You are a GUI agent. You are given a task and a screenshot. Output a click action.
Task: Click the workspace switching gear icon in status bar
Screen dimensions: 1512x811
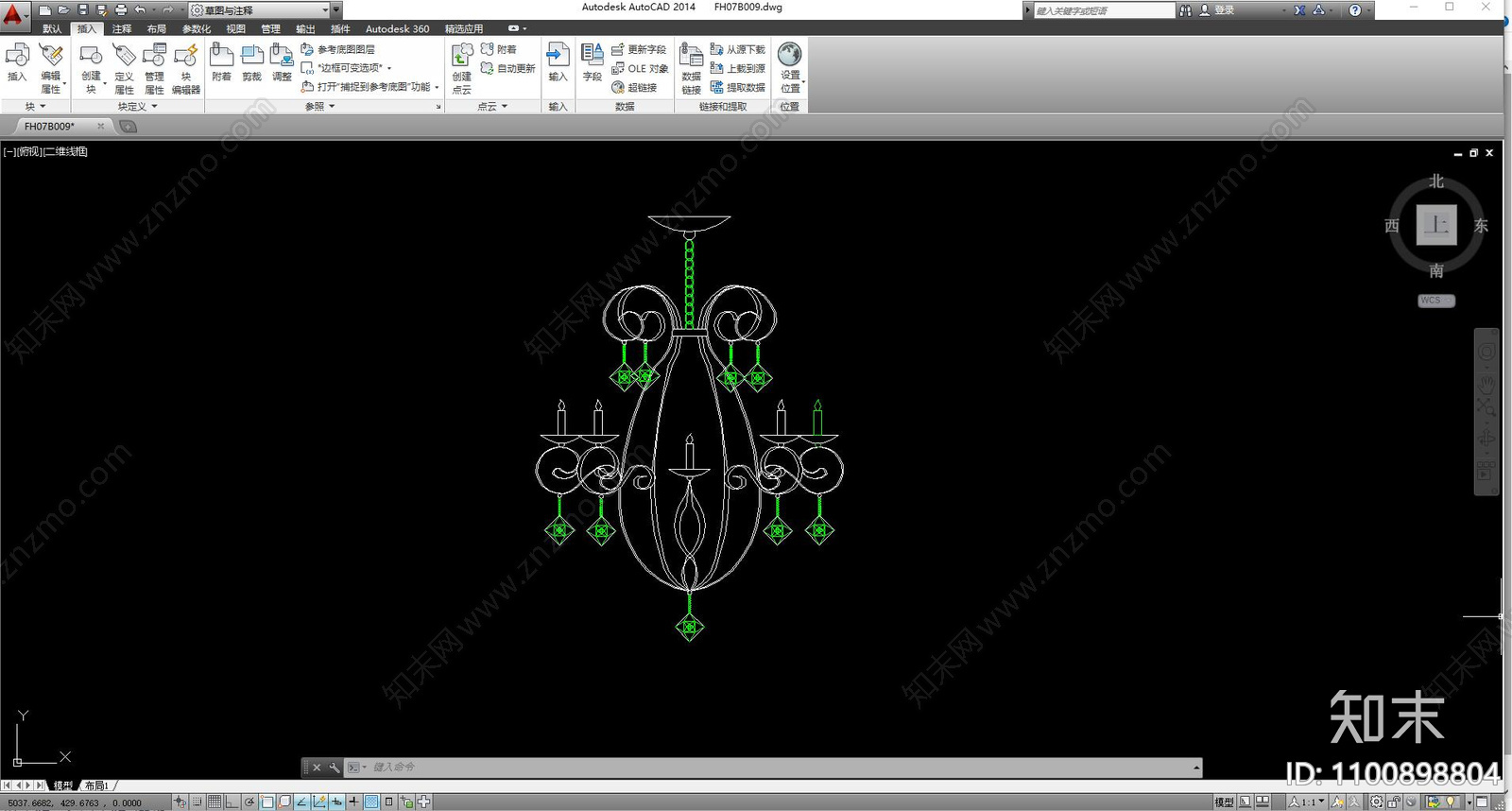1377,802
